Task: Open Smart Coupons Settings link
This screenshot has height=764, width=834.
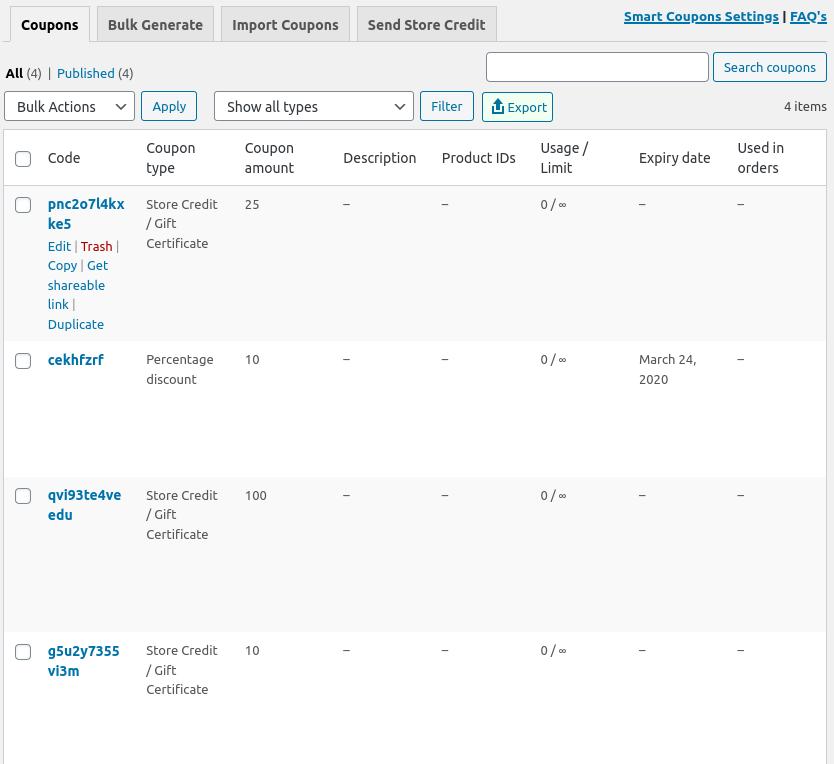Action: (x=701, y=17)
